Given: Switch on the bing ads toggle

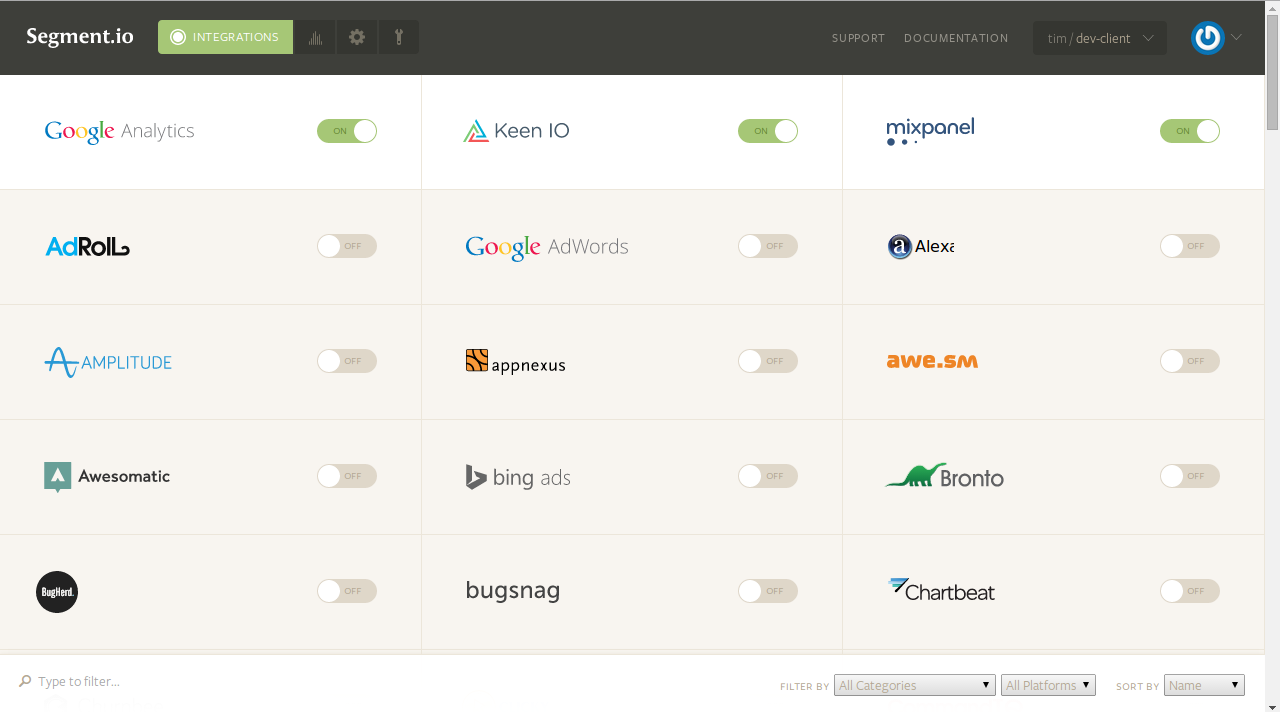Looking at the screenshot, I should coord(768,476).
